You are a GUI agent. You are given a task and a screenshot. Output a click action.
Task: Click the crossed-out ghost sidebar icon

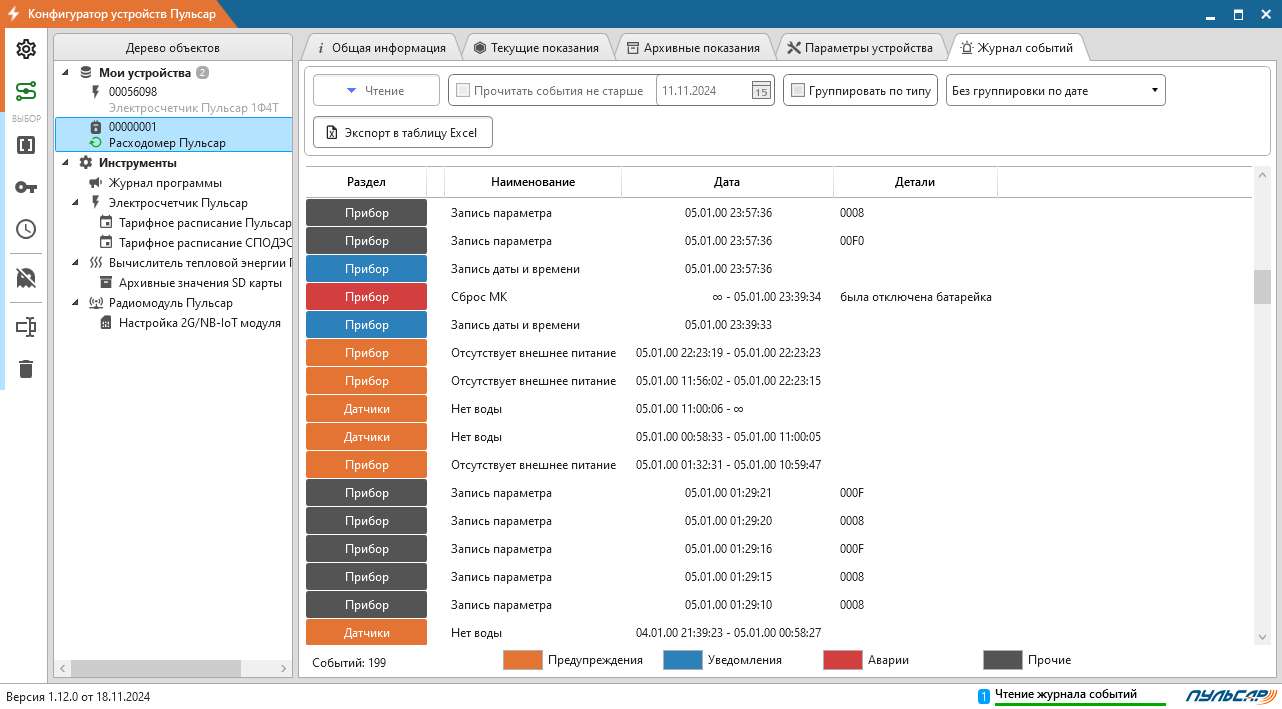26,278
